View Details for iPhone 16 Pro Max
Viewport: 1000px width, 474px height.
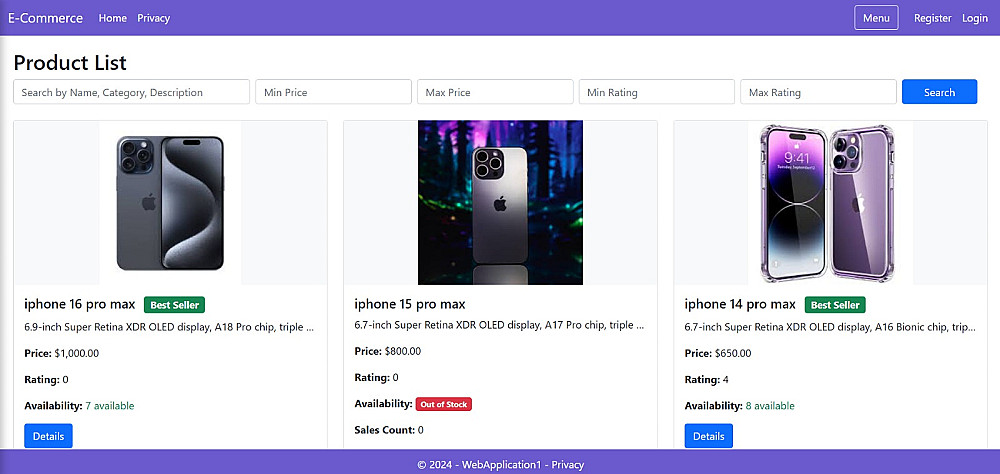[48, 436]
